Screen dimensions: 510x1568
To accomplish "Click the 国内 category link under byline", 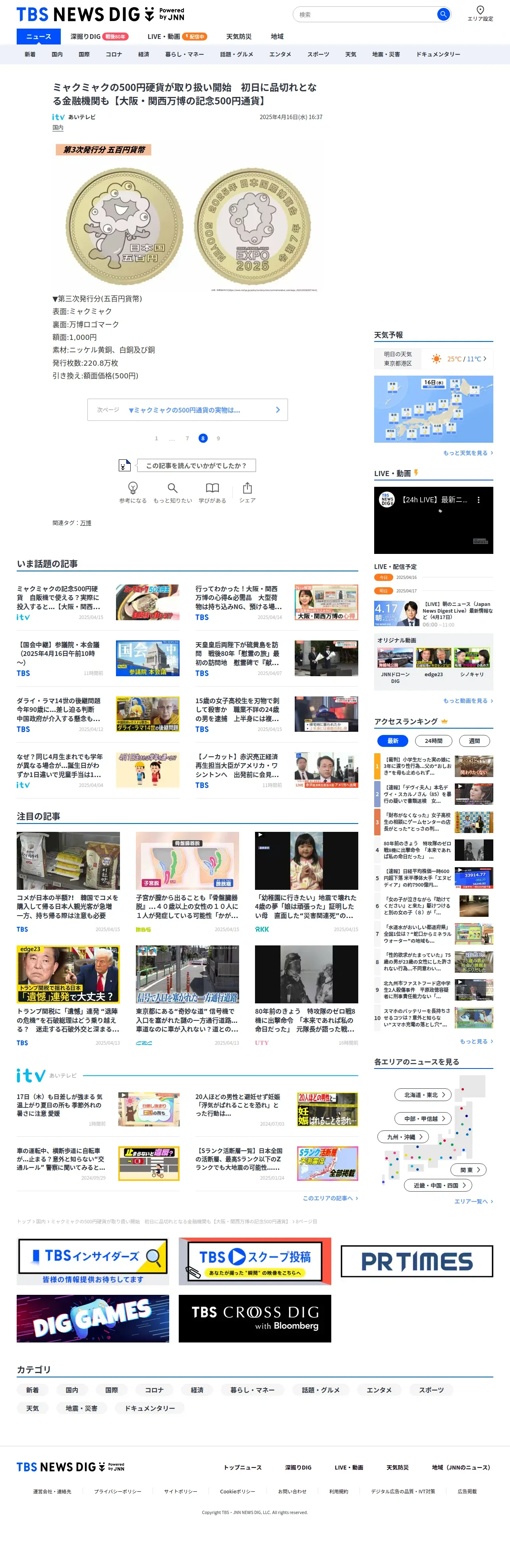I will [58, 128].
